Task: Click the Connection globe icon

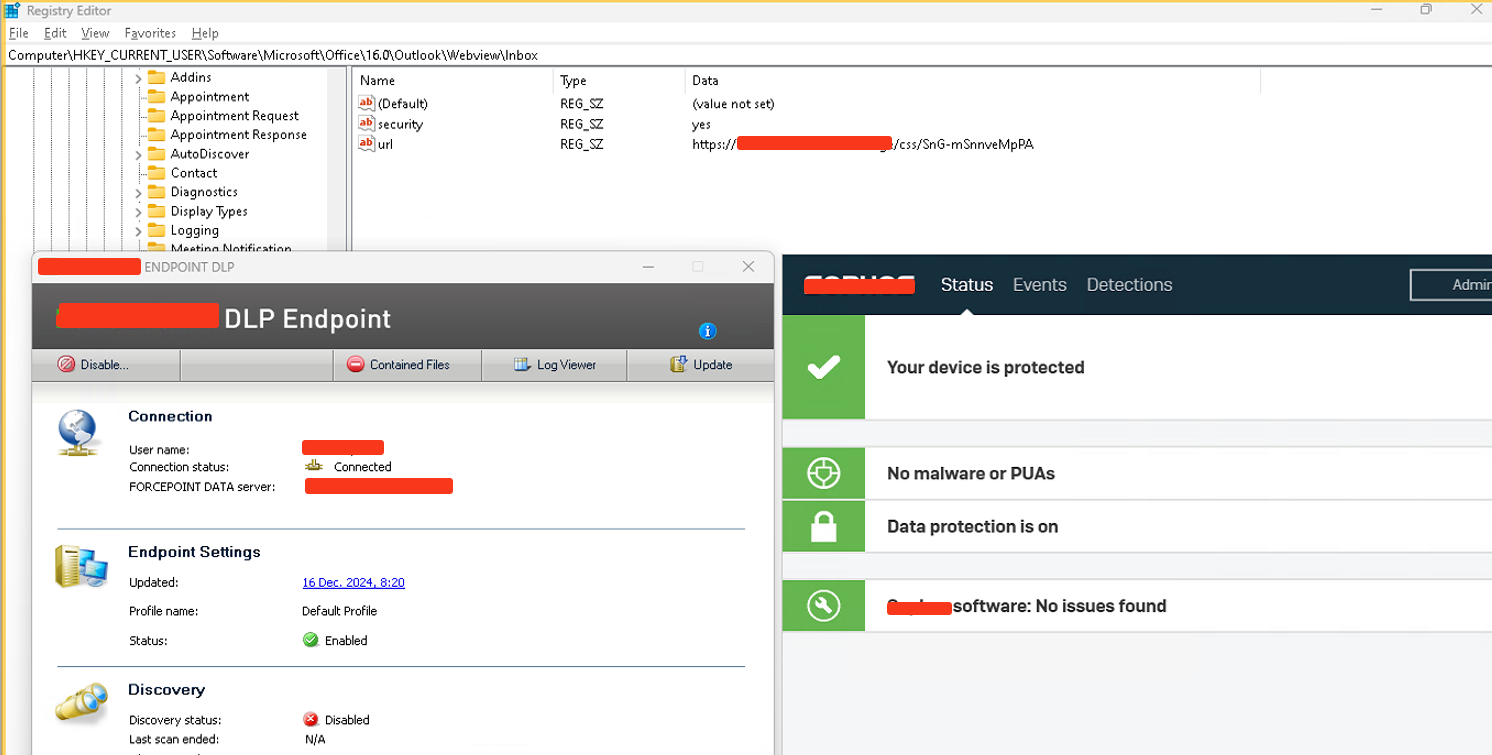Action: (78, 433)
